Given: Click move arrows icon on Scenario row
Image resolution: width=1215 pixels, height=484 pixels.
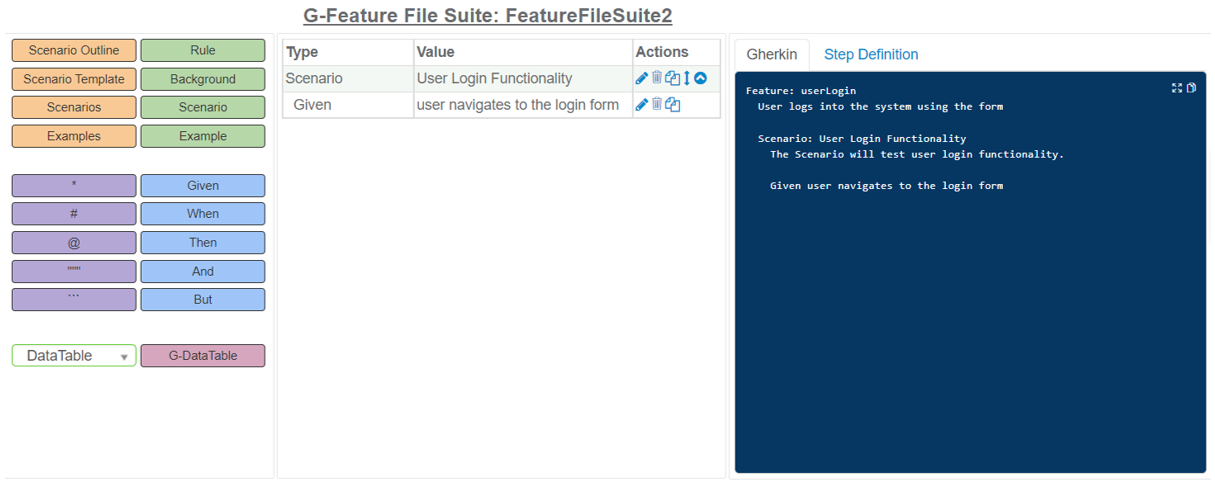Looking at the screenshot, I should [687, 78].
